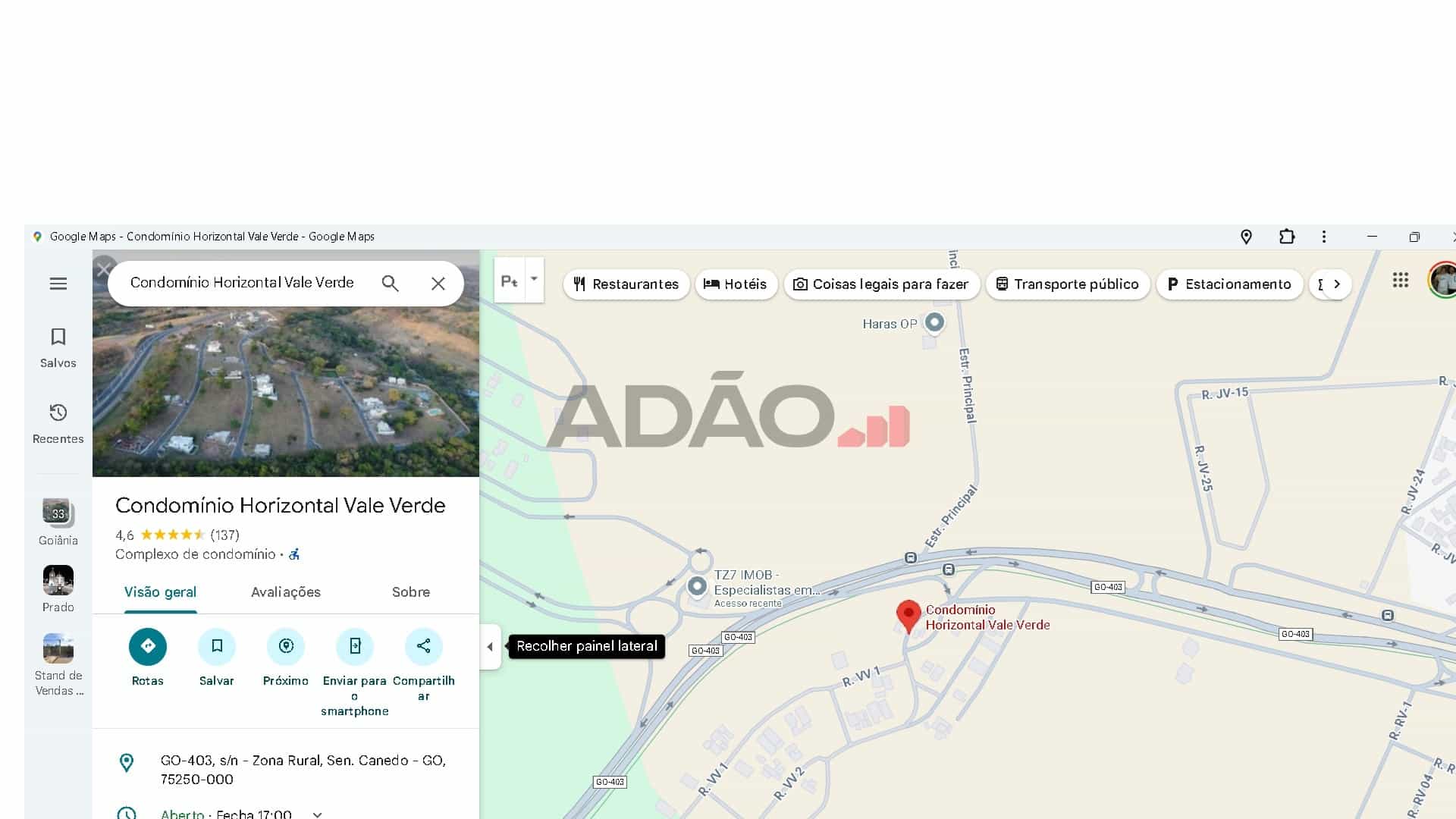The width and height of the screenshot is (1456, 819).
Task: Open the Pt tool dropdown arrow
Action: click(534, 279)
